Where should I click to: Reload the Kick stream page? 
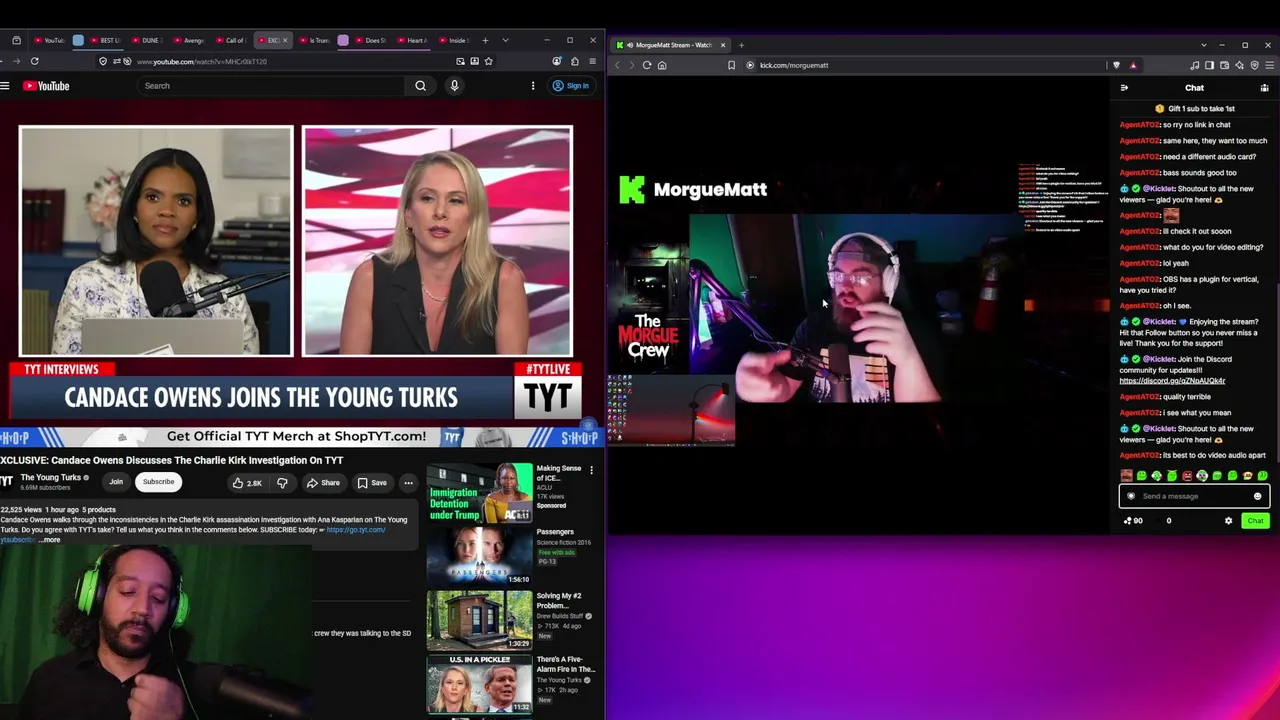pos(647,65)
